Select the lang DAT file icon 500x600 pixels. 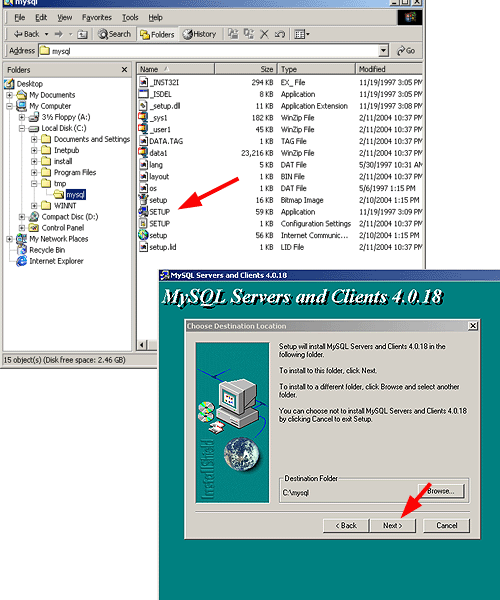click(x=143, y=165)
